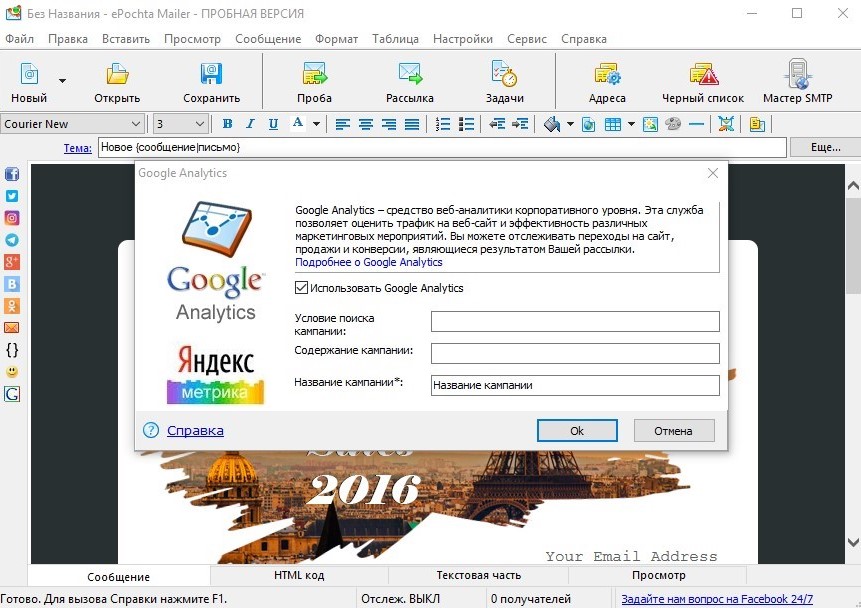Click the Telegram icon in left sidebar
Image resolution: width=861 pixels, height=608 pixels.
12,240
